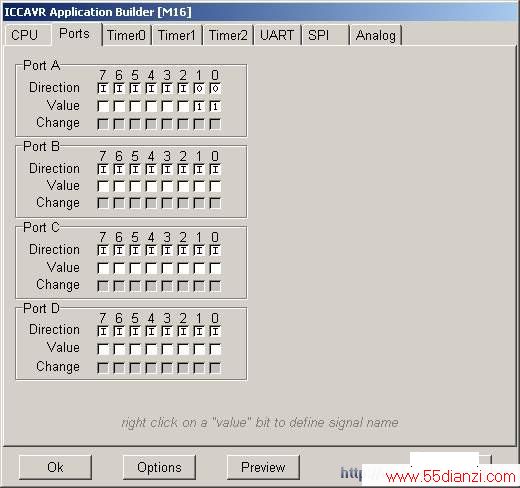This screenshot has width=520, height=488.
Task: Toggle Port C Direction bit 0
Action: [x=215, y=250]
